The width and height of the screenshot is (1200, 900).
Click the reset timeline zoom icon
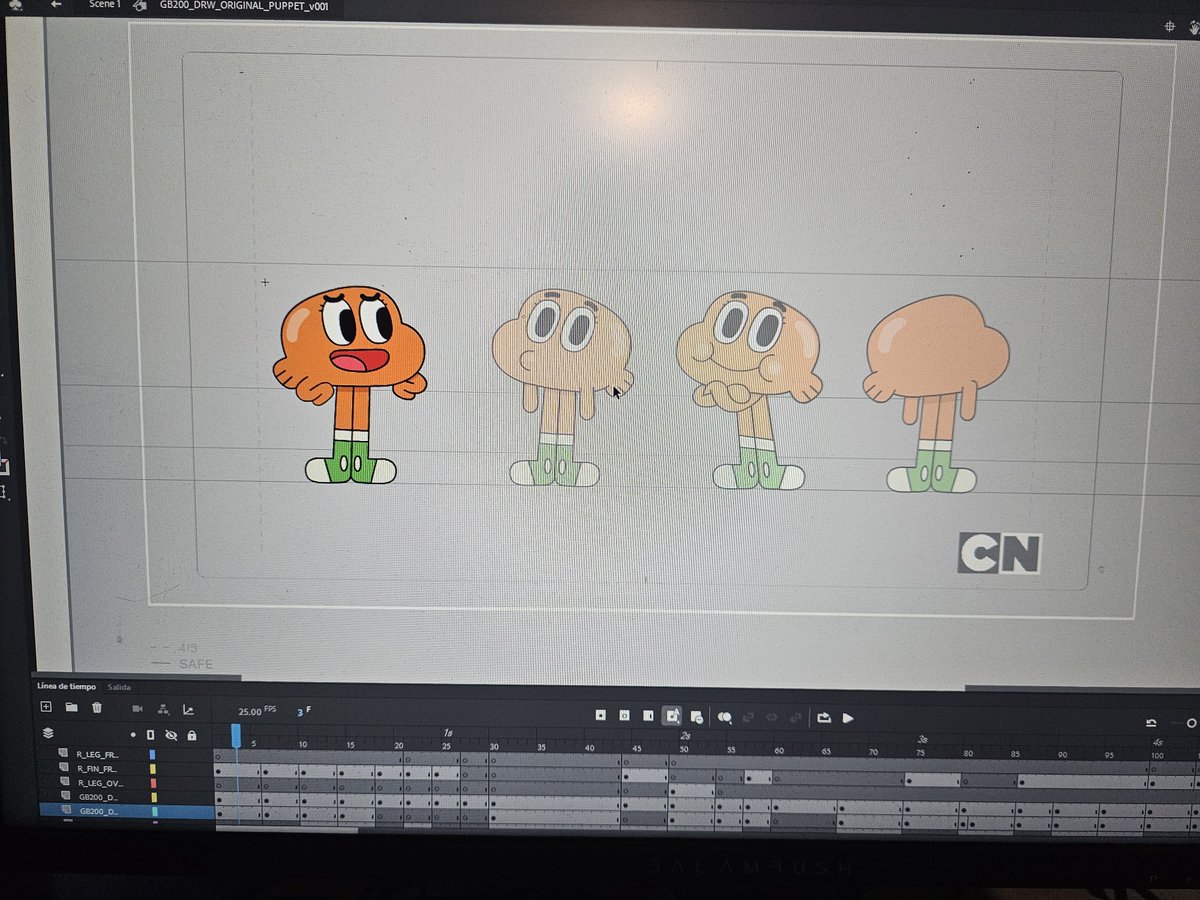(x=1151, y=723)
